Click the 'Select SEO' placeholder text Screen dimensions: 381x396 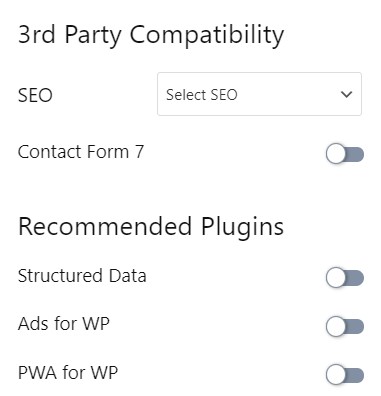click(202, 95)
